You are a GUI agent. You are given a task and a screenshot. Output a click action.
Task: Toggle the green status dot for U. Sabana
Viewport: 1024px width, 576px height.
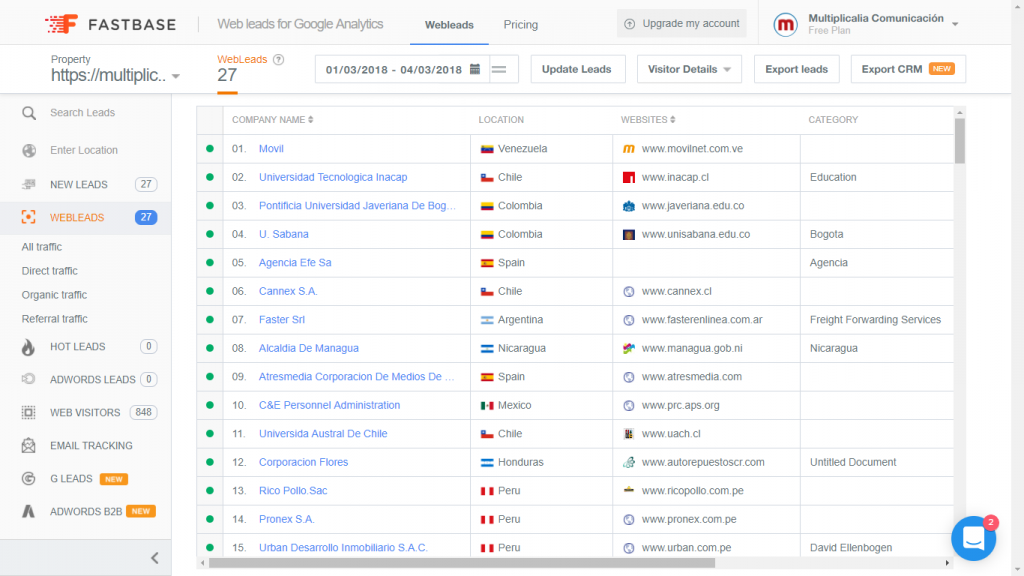click(x=210, y=234)
